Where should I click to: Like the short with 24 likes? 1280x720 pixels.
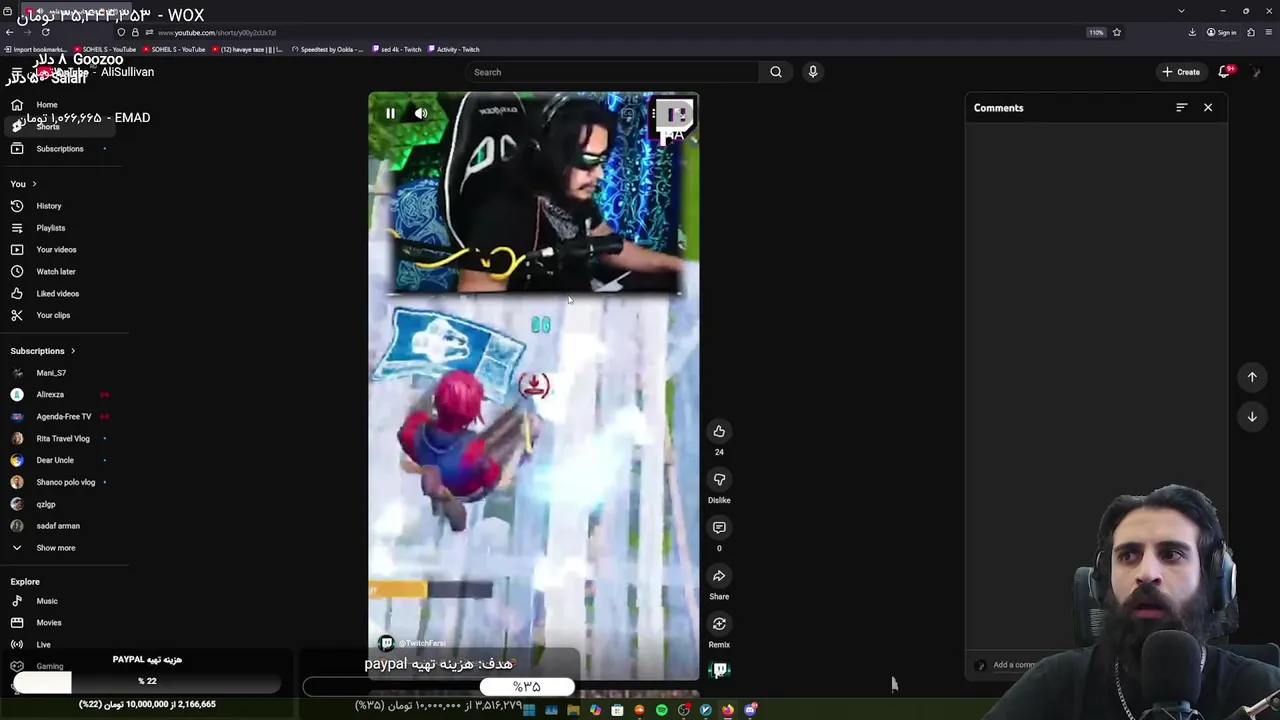[719, 431]
